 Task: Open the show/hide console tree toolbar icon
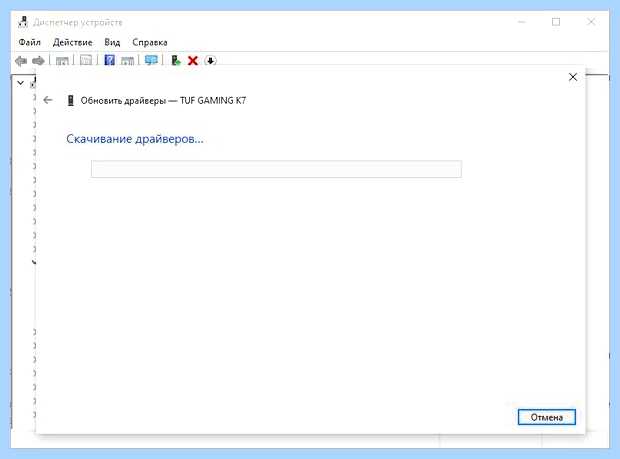coord(62,61)
